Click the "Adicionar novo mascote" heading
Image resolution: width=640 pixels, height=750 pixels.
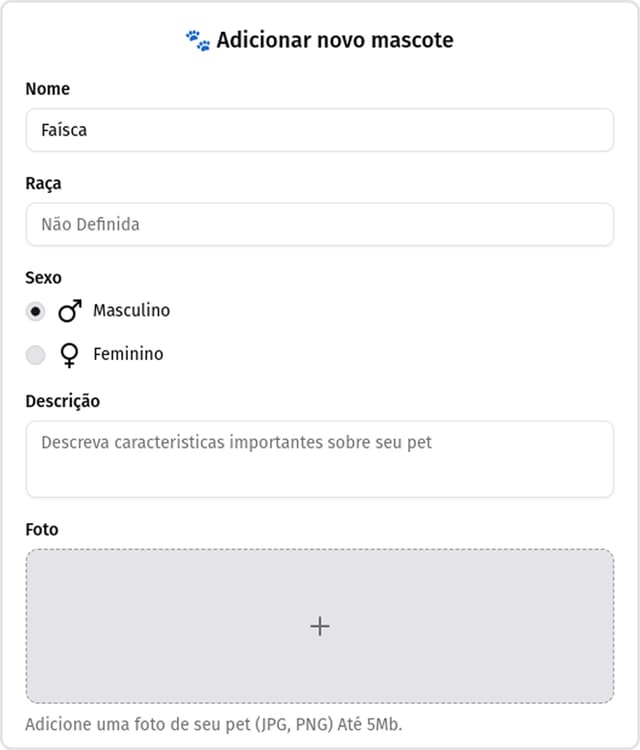tap(334, 40)
